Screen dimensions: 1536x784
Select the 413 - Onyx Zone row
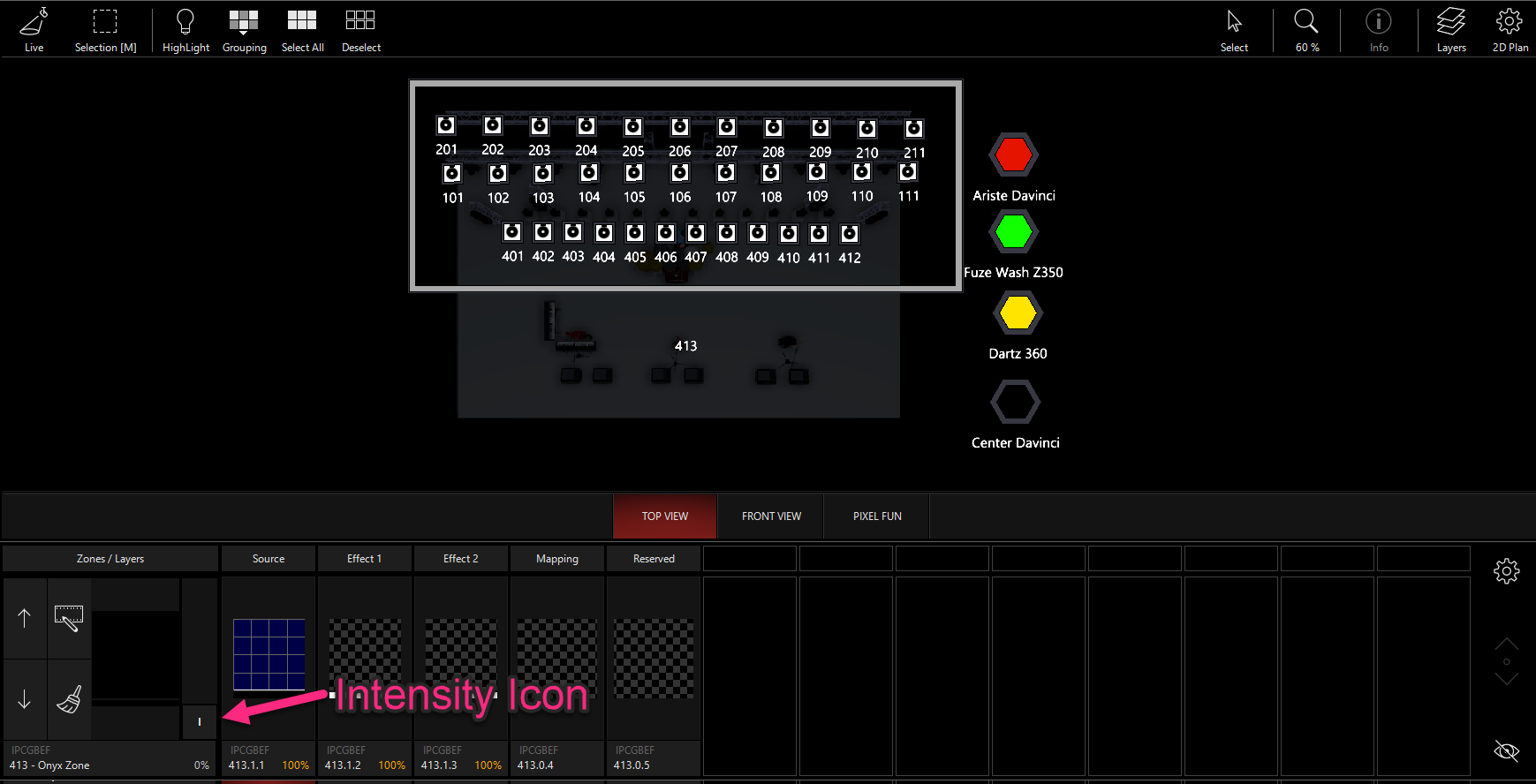110,759
